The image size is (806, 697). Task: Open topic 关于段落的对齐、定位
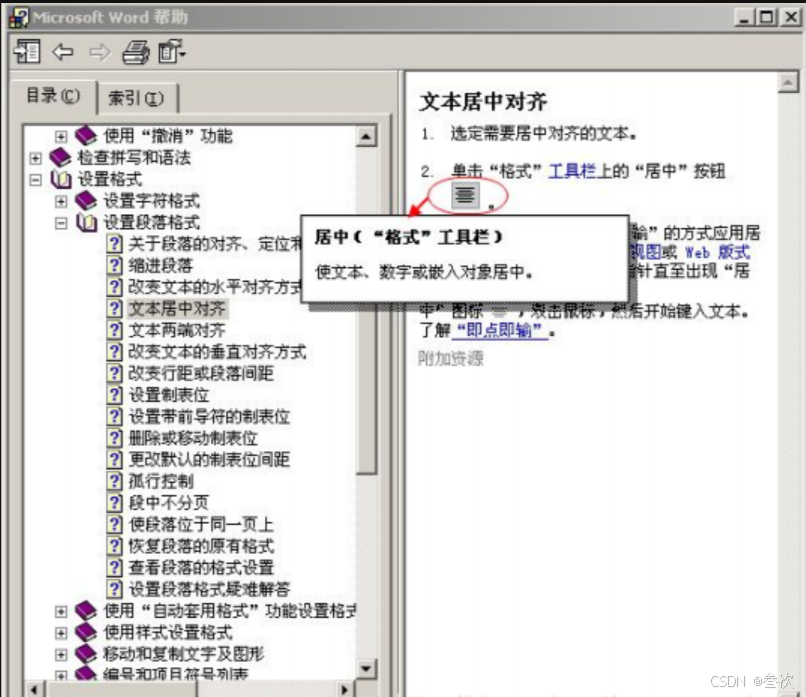tap(214, 244)
